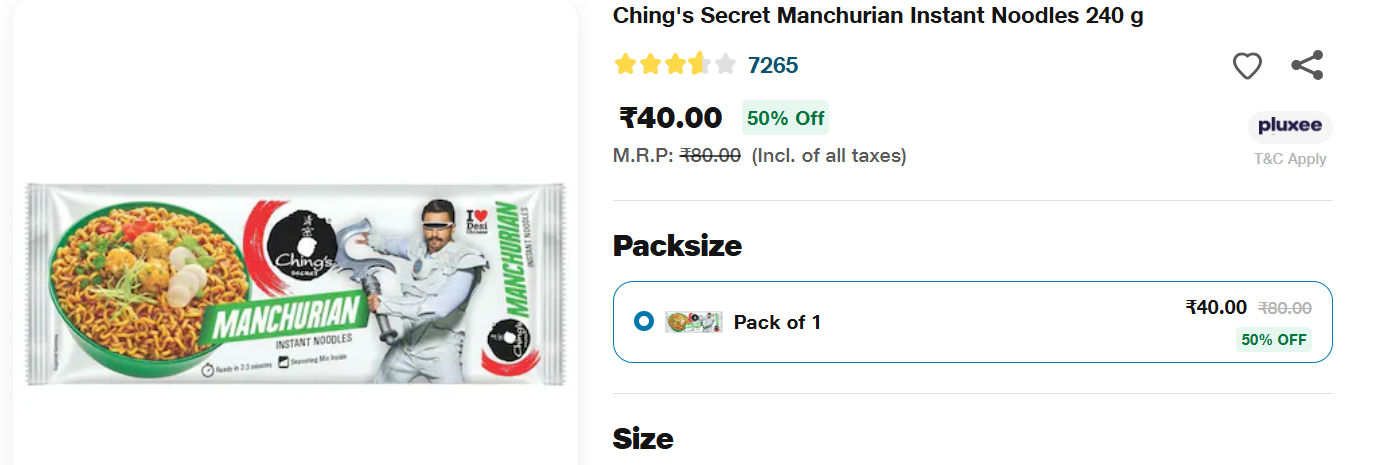Click the last grey rating star
This screenshot has width=1388, height=465.
click(x=725, y=65)
